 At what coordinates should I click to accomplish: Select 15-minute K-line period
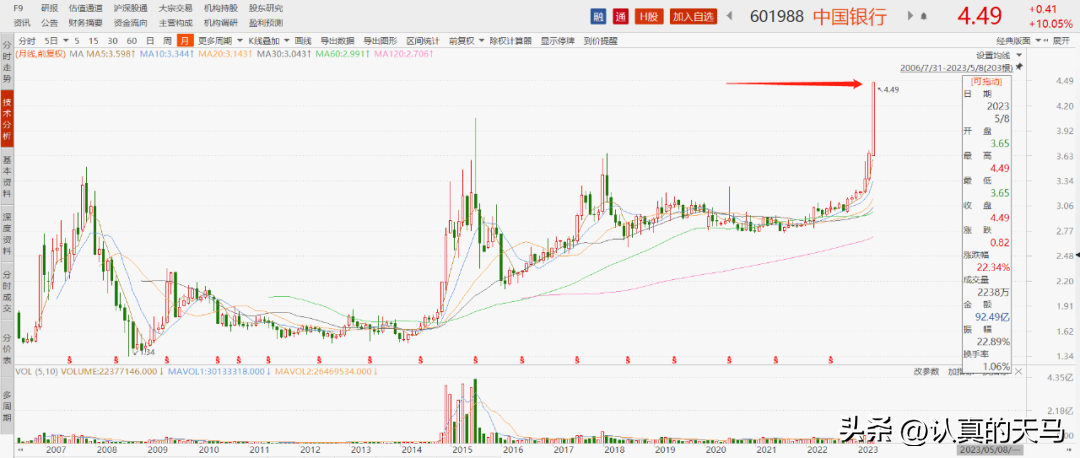pyautogui.click(x=94, y=41)
